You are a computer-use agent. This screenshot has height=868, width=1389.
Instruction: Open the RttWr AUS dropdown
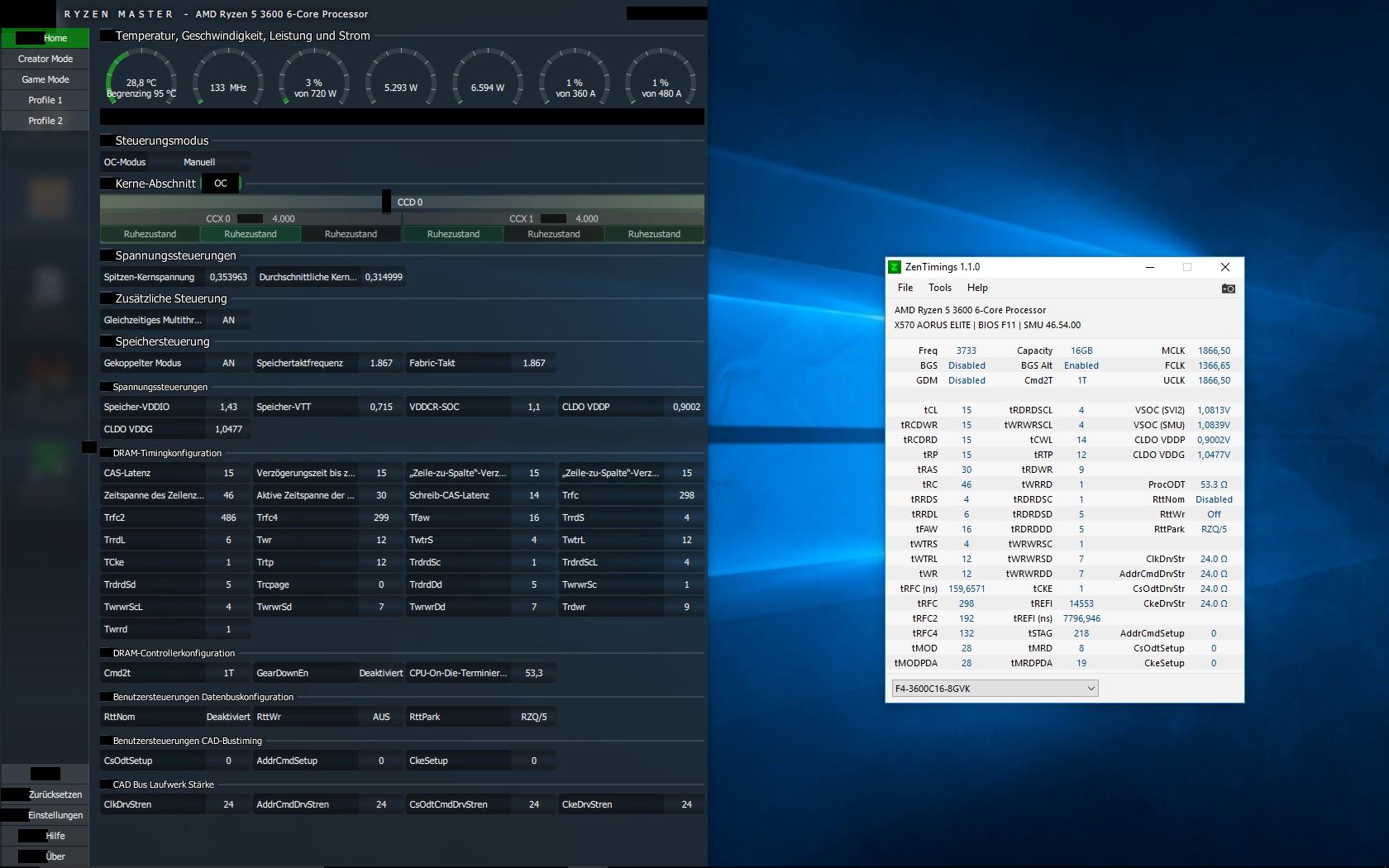381,717
